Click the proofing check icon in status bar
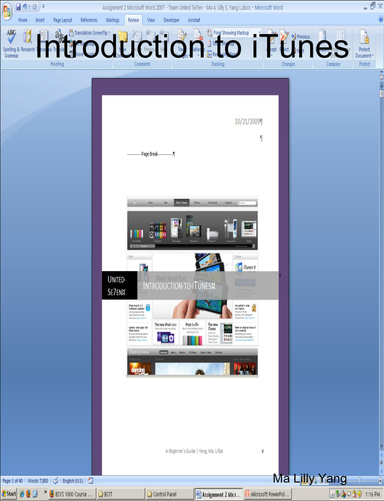The height and width of the screenshot is (501, 384). click(x=56, y=481)
